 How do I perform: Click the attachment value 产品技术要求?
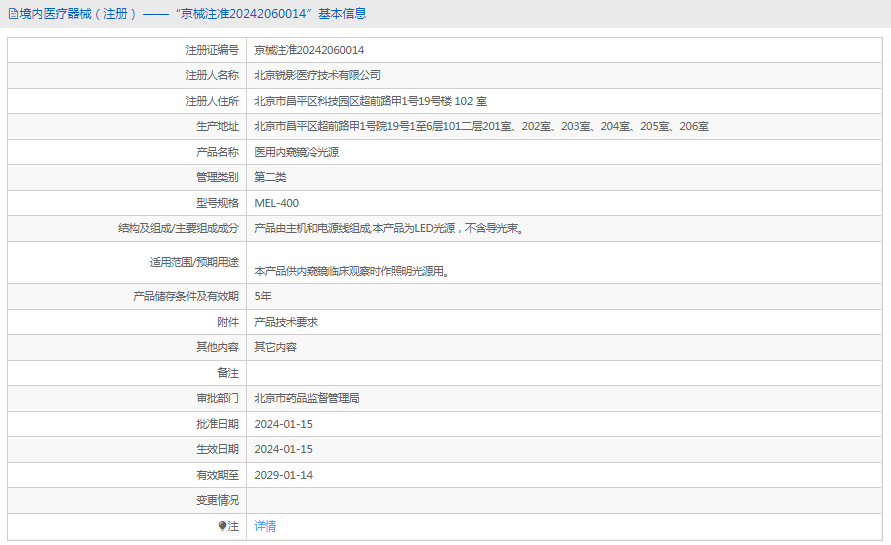(286, 322)
